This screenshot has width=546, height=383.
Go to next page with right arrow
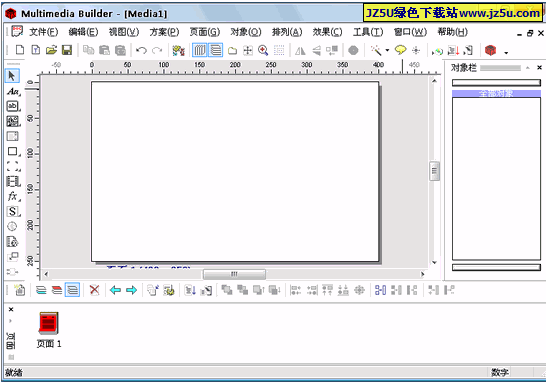click(131, 290)
